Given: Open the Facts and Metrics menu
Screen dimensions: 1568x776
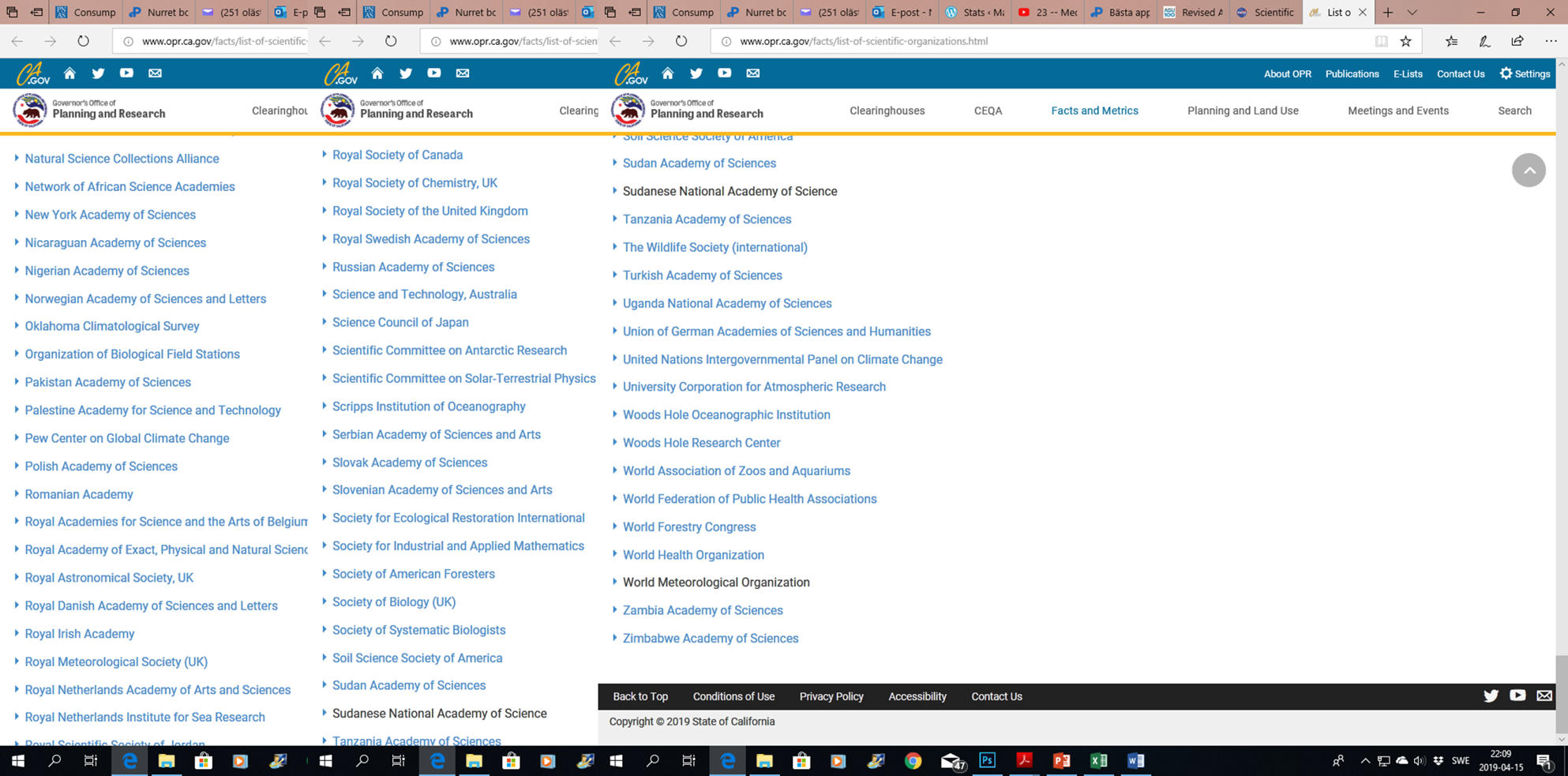Looking at the screenshot, I should [1094, 111].
